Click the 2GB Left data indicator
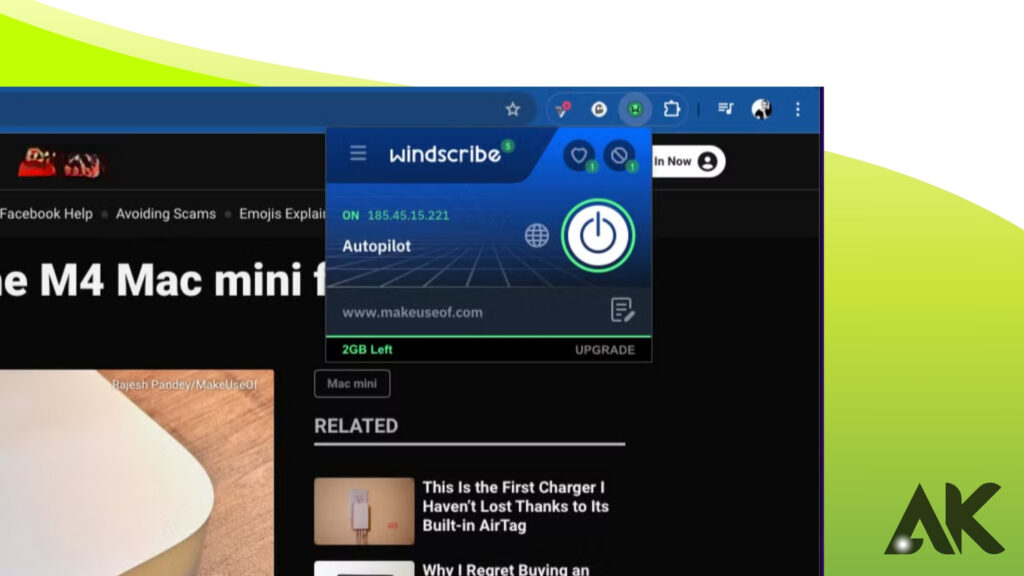 point(367,350)
